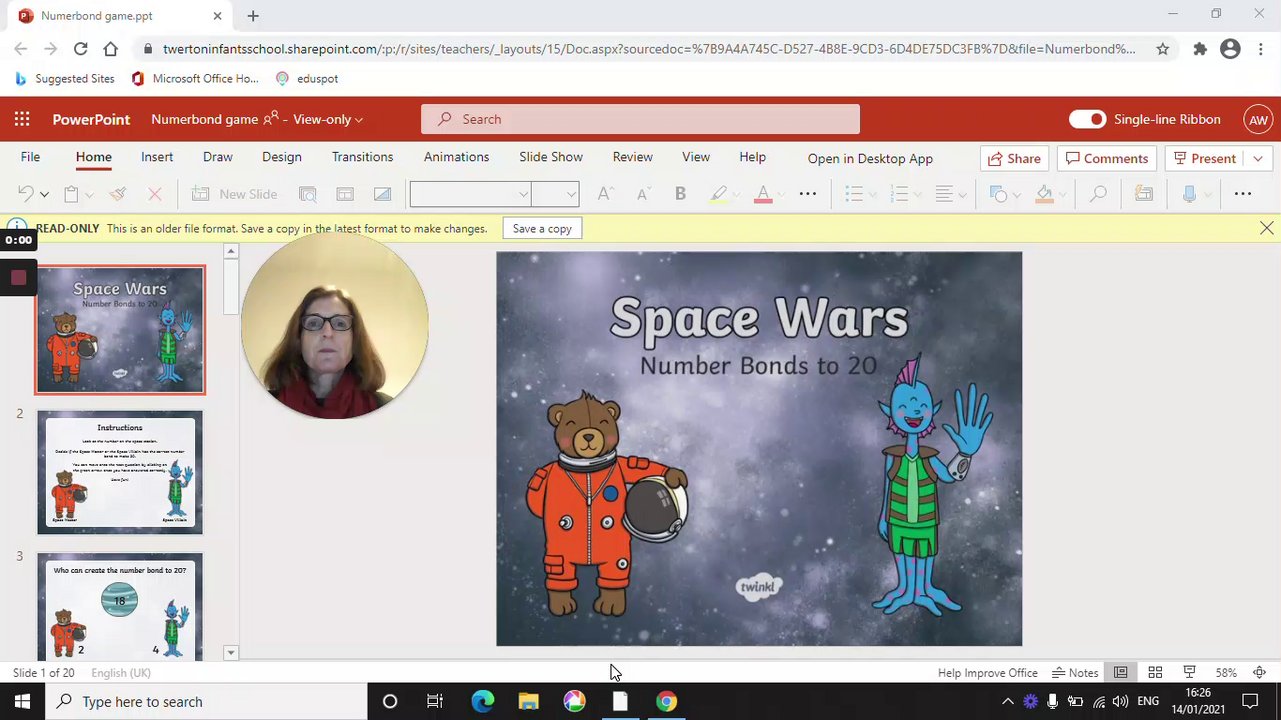This screenshot has height=720, width=1281.
Task: Apply the text highlight colour pen
Action: click(718, 194)
